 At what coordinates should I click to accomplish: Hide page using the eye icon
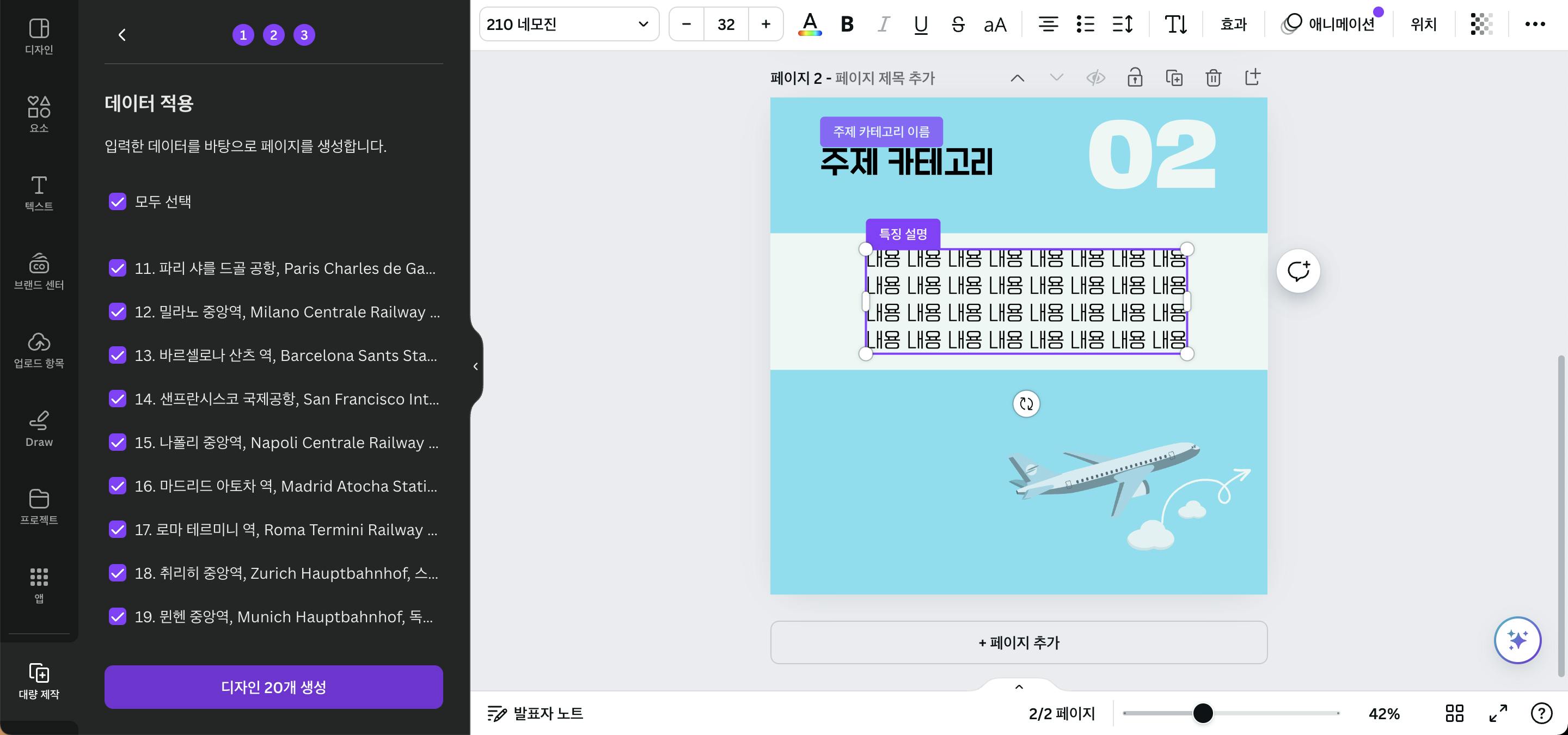pyautogui.click(x=1095, y=78)
